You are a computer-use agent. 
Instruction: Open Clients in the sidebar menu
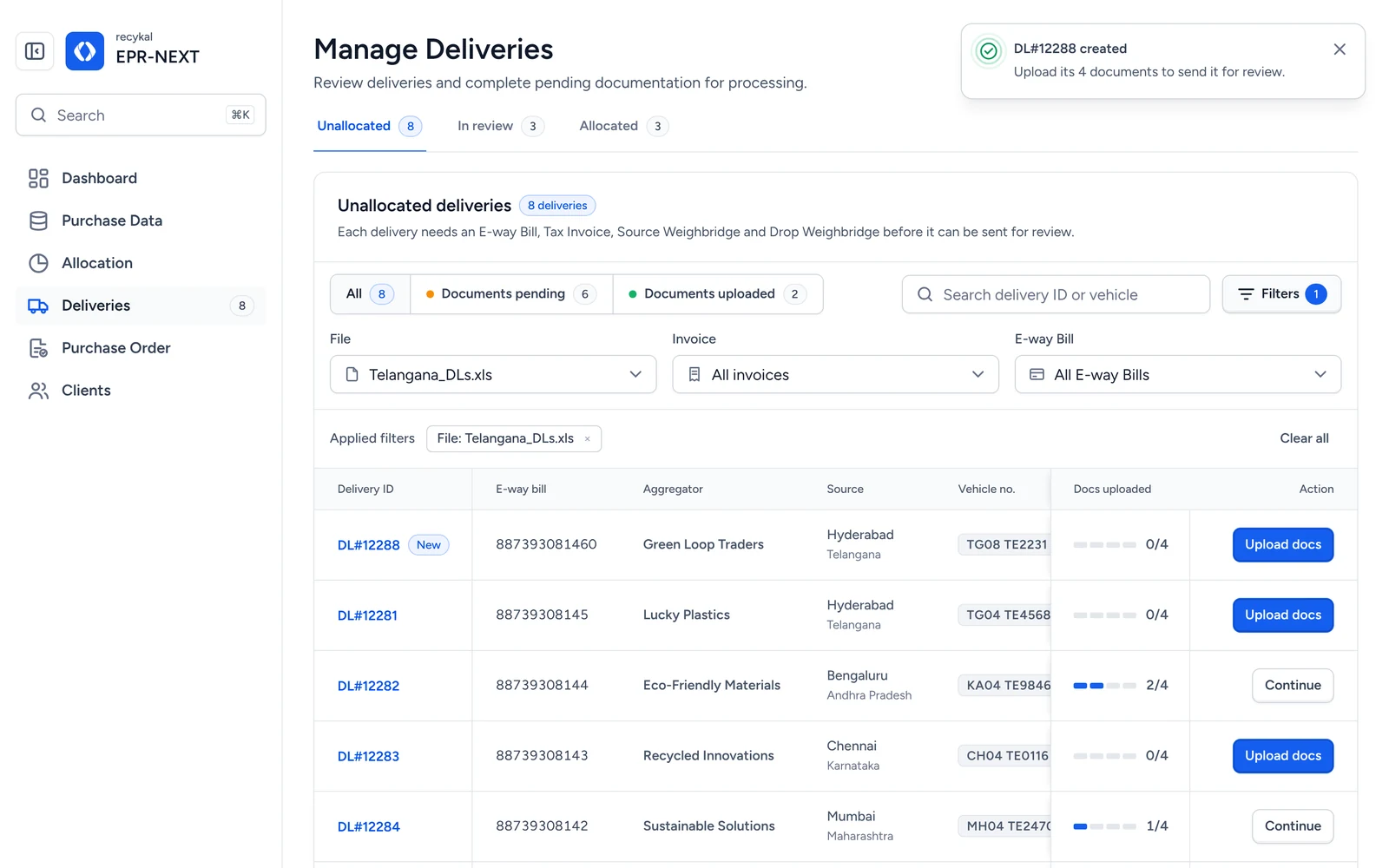click(x=141, y=391)
